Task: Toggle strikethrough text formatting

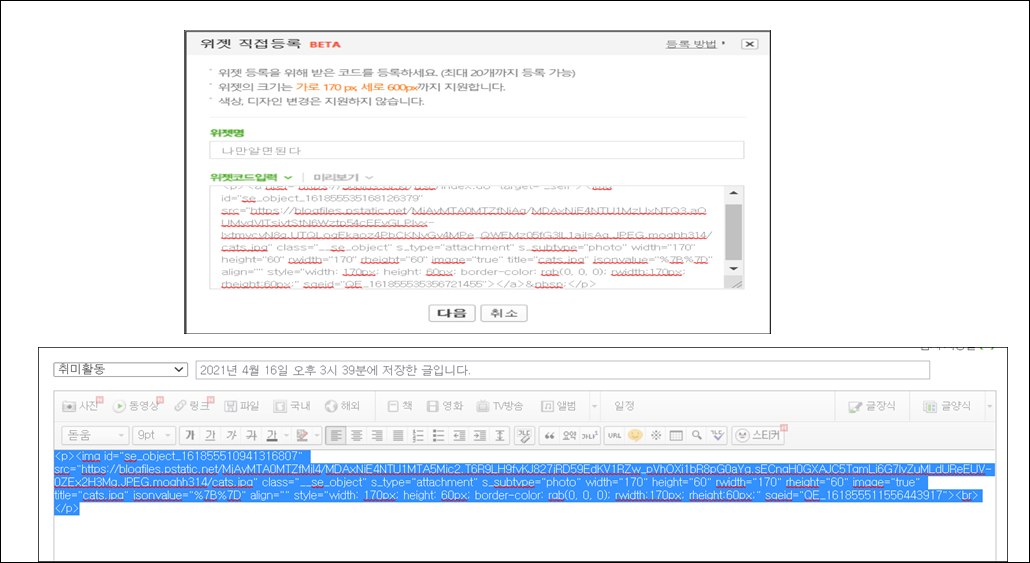Action: point(252,435)
